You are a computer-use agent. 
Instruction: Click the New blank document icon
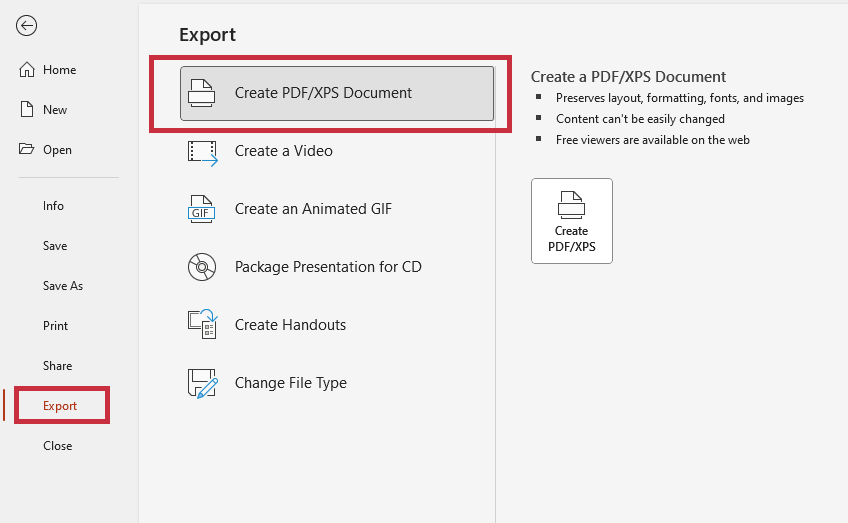(27, 110)
